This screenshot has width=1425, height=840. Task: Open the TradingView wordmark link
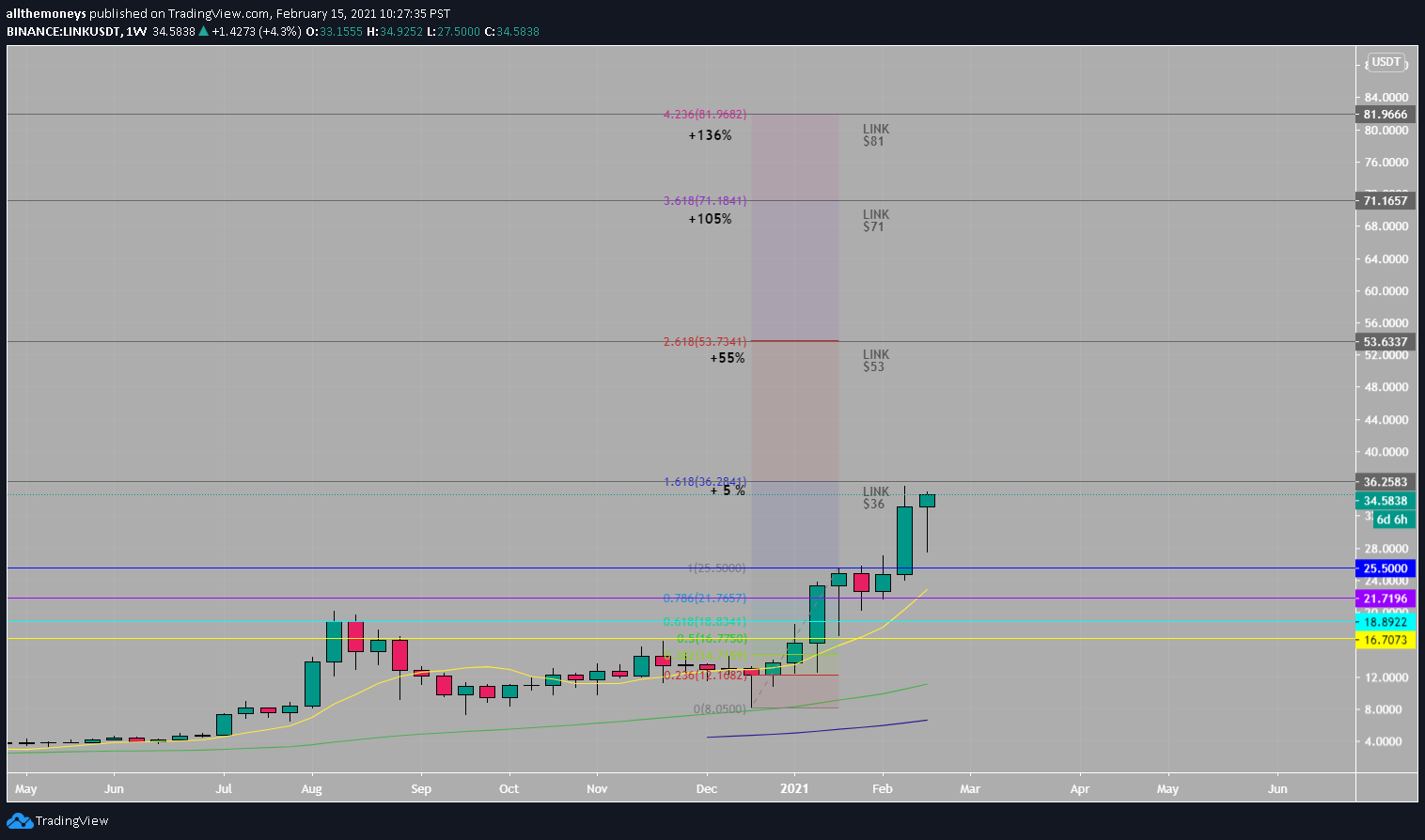pos(71,821)
